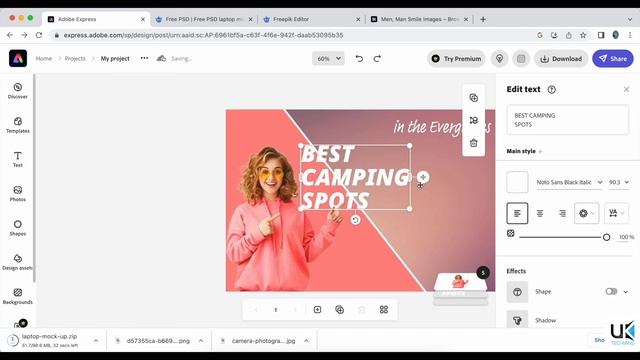Expand camera-photogra jpg download options
The image size is (640, 360).
[x=306, y=340]
